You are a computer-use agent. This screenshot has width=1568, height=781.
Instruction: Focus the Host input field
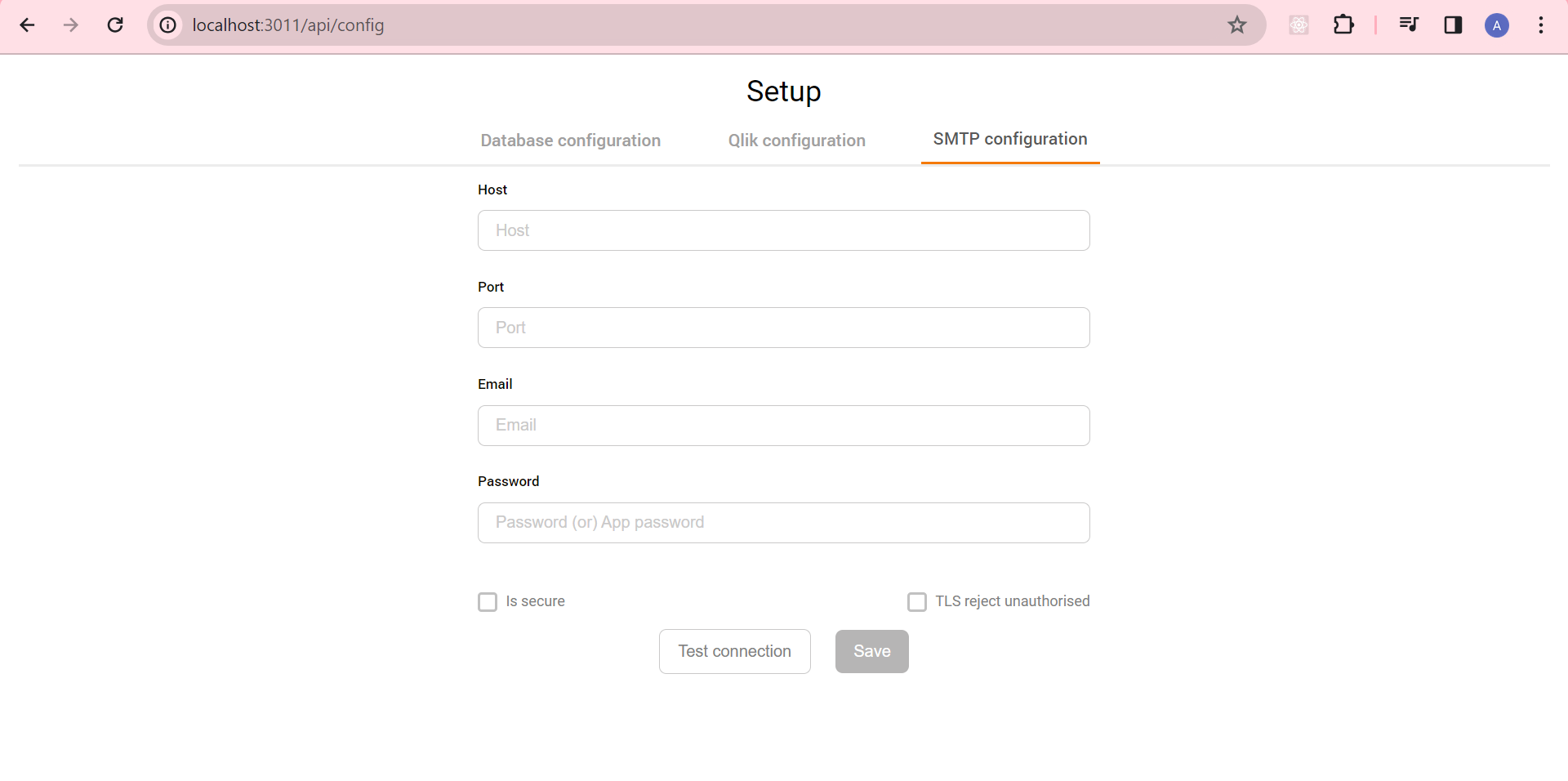pyautogui.click(x=783, y=230)
